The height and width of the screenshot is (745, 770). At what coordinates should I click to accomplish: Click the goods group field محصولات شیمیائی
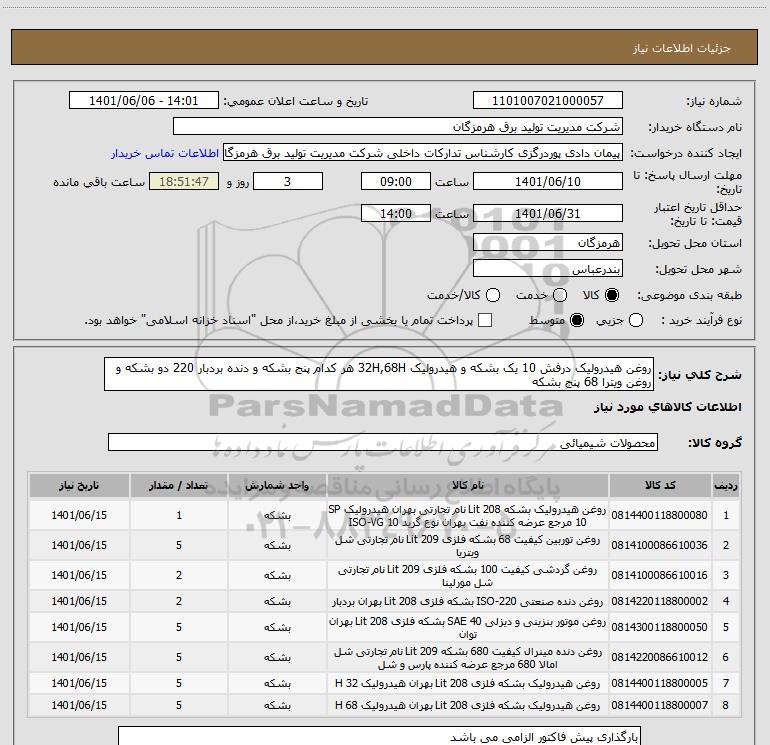383,442
